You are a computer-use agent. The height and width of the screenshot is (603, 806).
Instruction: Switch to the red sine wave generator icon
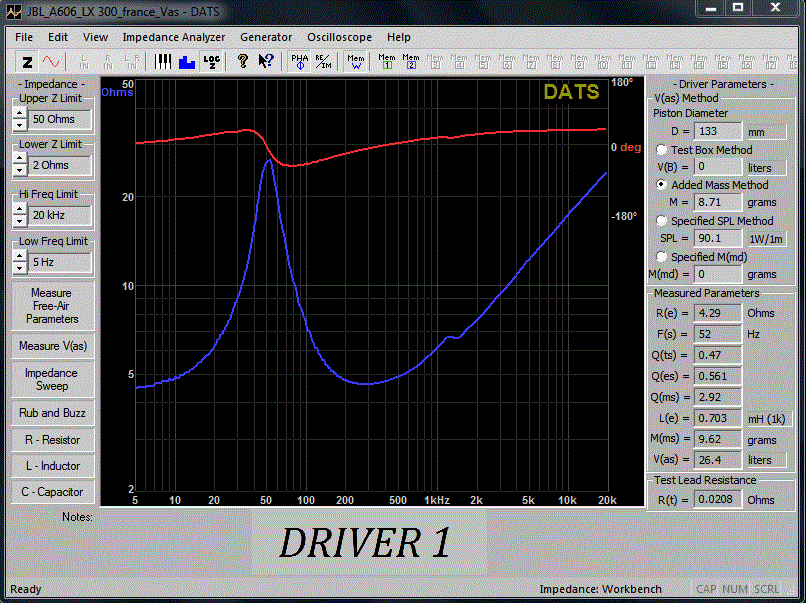[x=51, y=62]
